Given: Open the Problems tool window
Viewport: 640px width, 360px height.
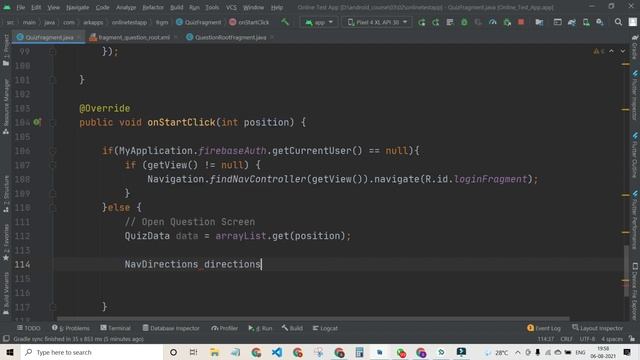Looking at the screenshot, I should tap(71, 328).
